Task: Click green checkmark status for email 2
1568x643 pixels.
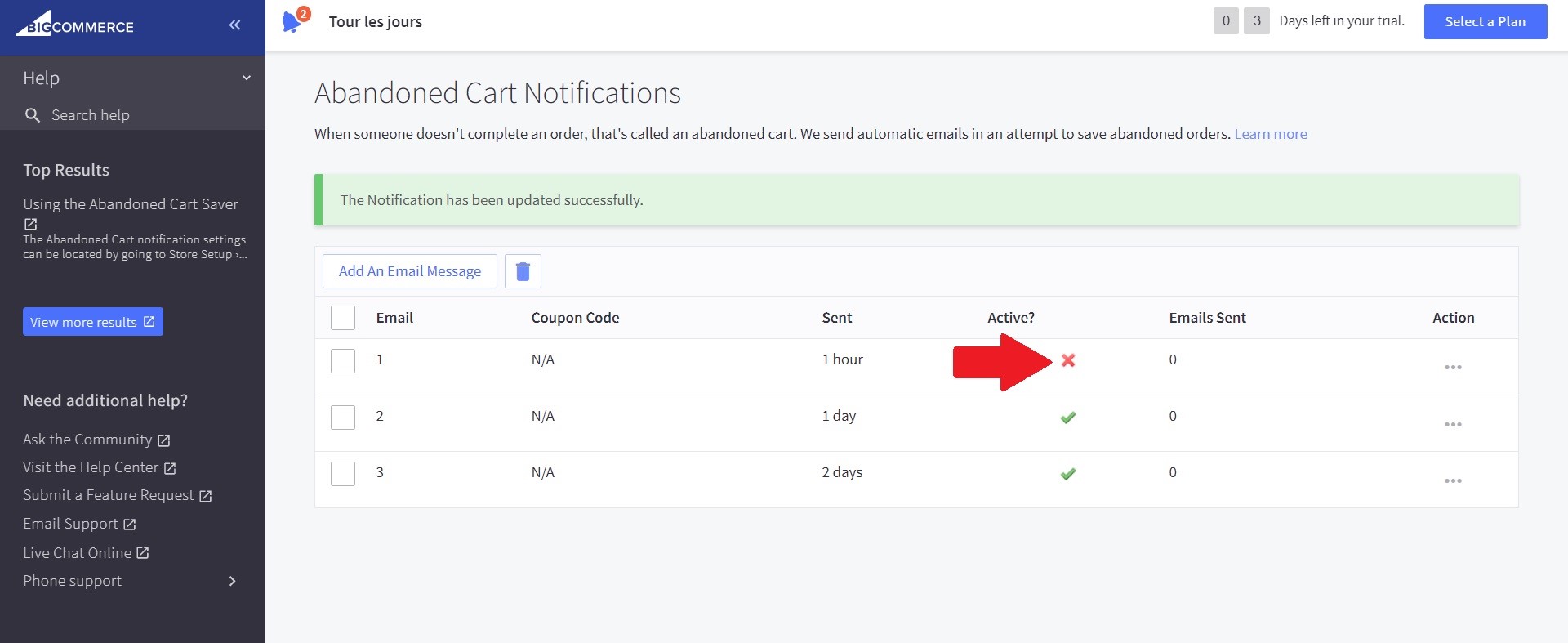Action: click(1067, 418)
